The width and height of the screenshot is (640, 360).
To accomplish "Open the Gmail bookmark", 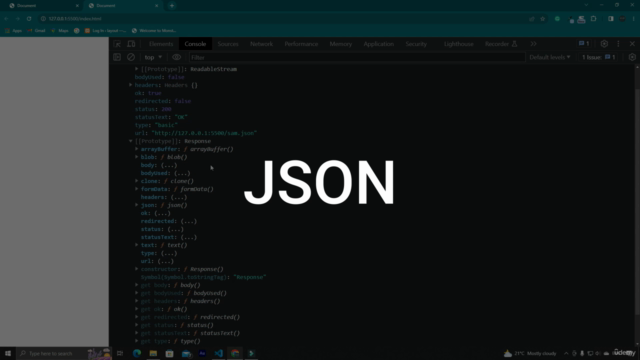I will (36, 31).
